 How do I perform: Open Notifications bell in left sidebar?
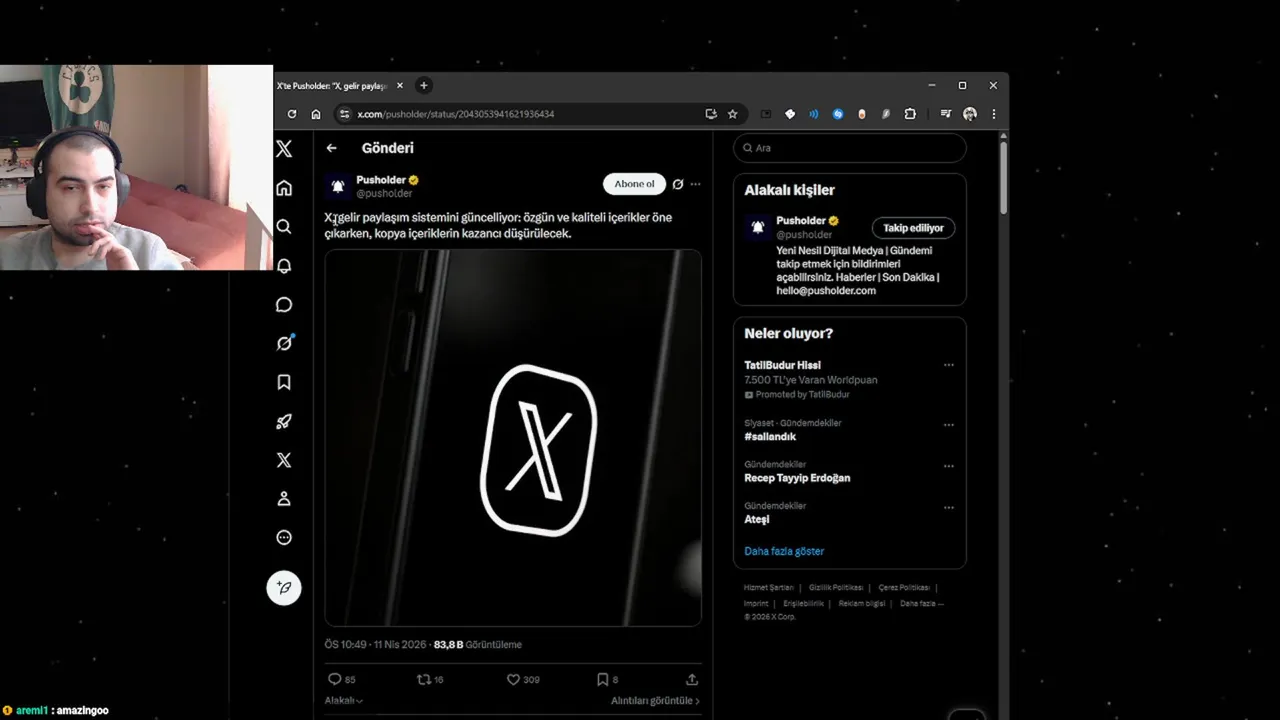coord(284,266)
